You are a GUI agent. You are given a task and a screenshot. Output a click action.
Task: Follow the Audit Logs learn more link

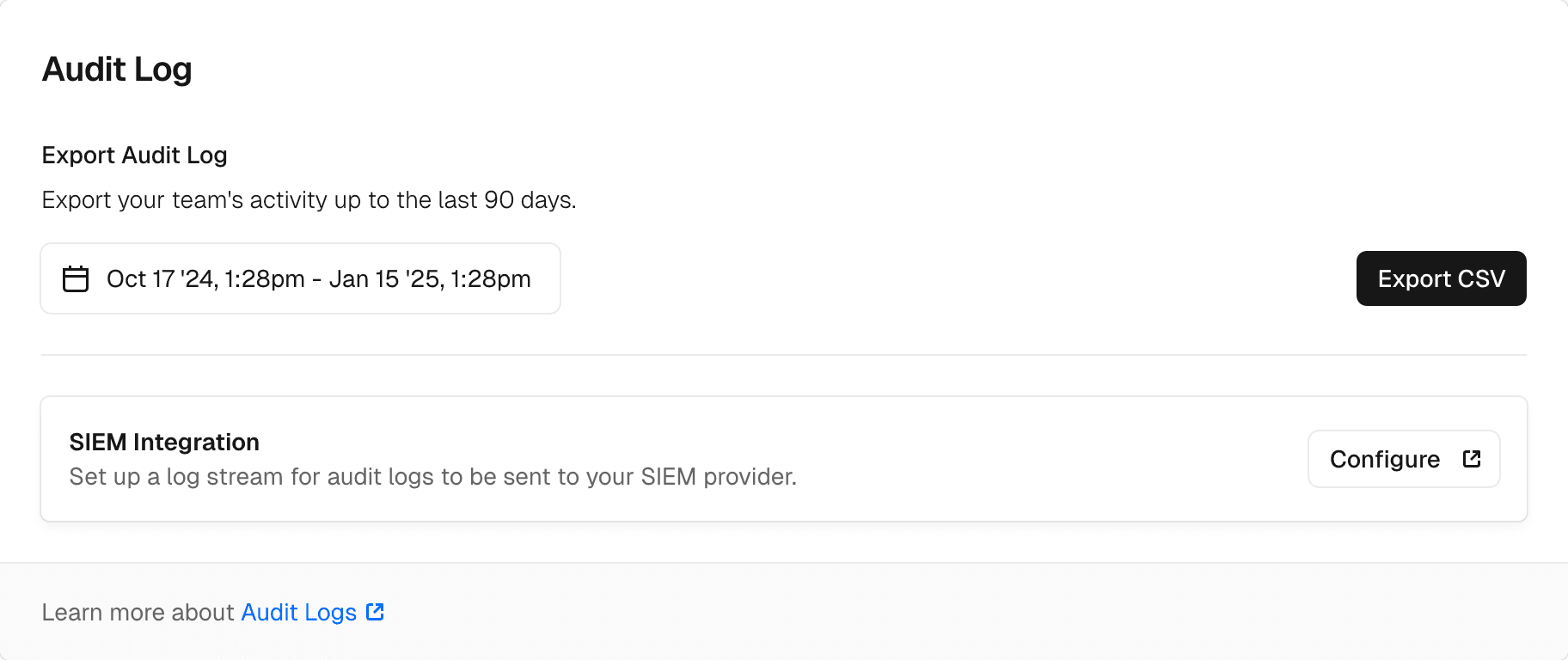click(x=298, y=612)
